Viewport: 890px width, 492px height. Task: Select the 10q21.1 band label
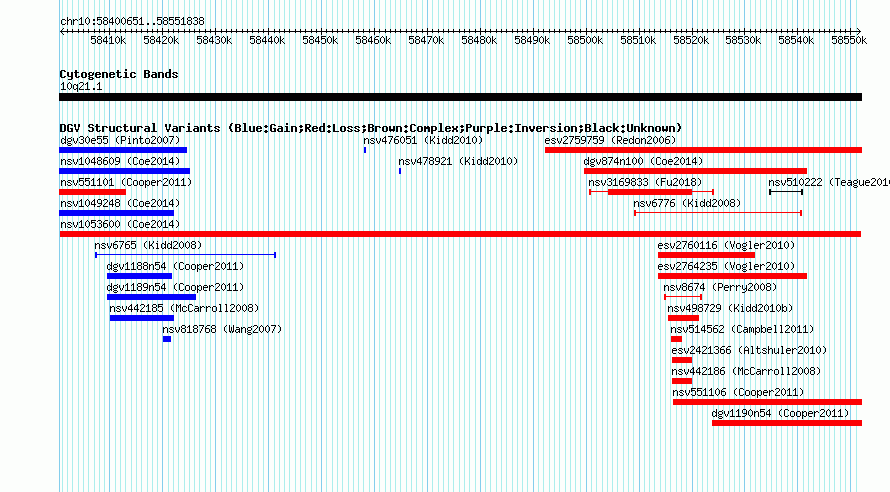tap(81, 86)
